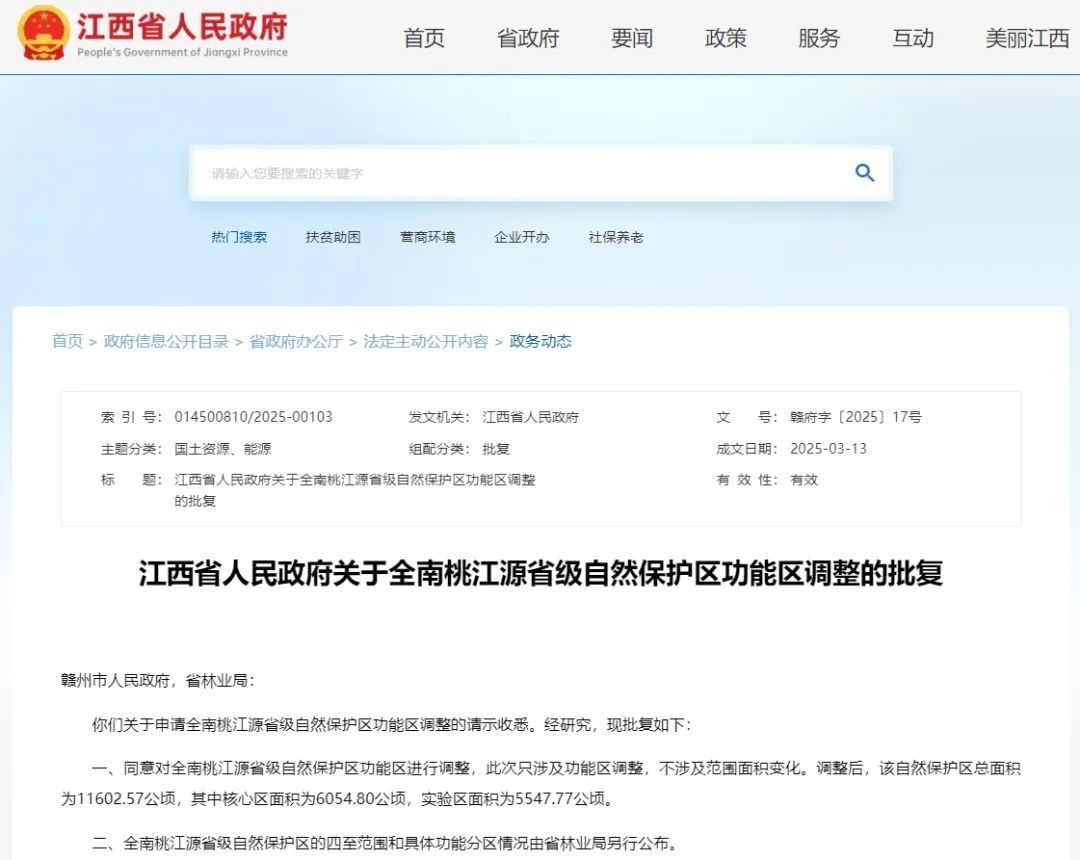1080x860 pixels.
Task: Click the 热门搜索 hot search label
Action: (239, 237)
